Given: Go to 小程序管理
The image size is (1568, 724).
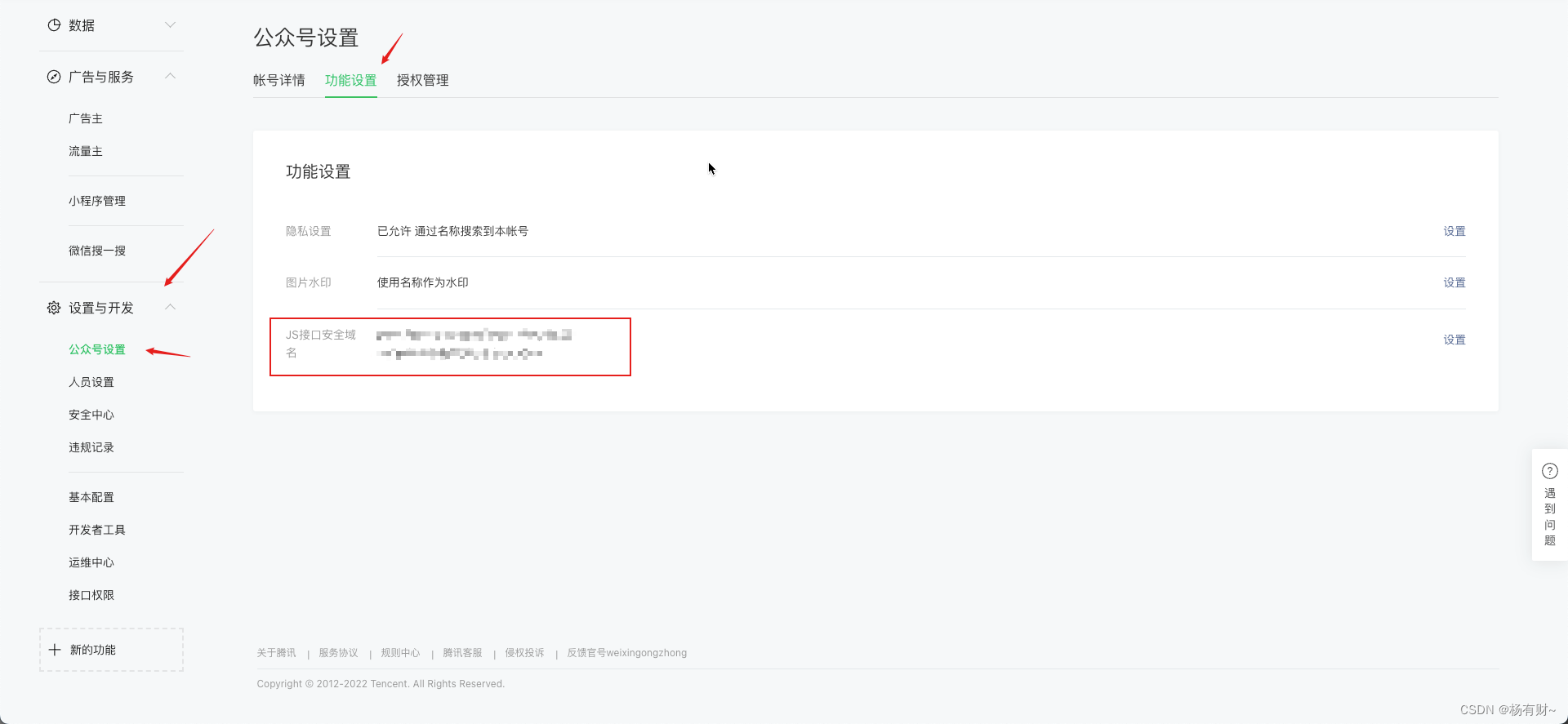Looking at the screenshot, I should pyautogui.click(x=97, y=201).
